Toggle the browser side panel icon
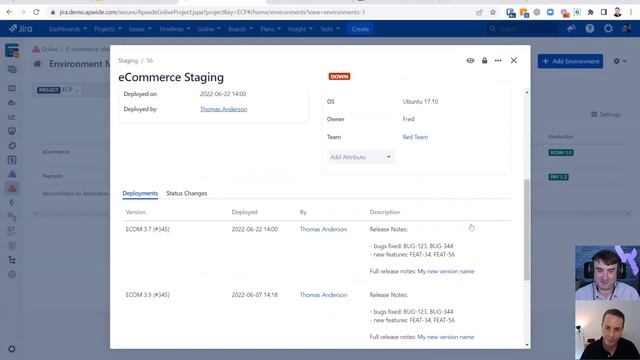The height and width of the screenshot is (360, 640). [x=604, y=12]
